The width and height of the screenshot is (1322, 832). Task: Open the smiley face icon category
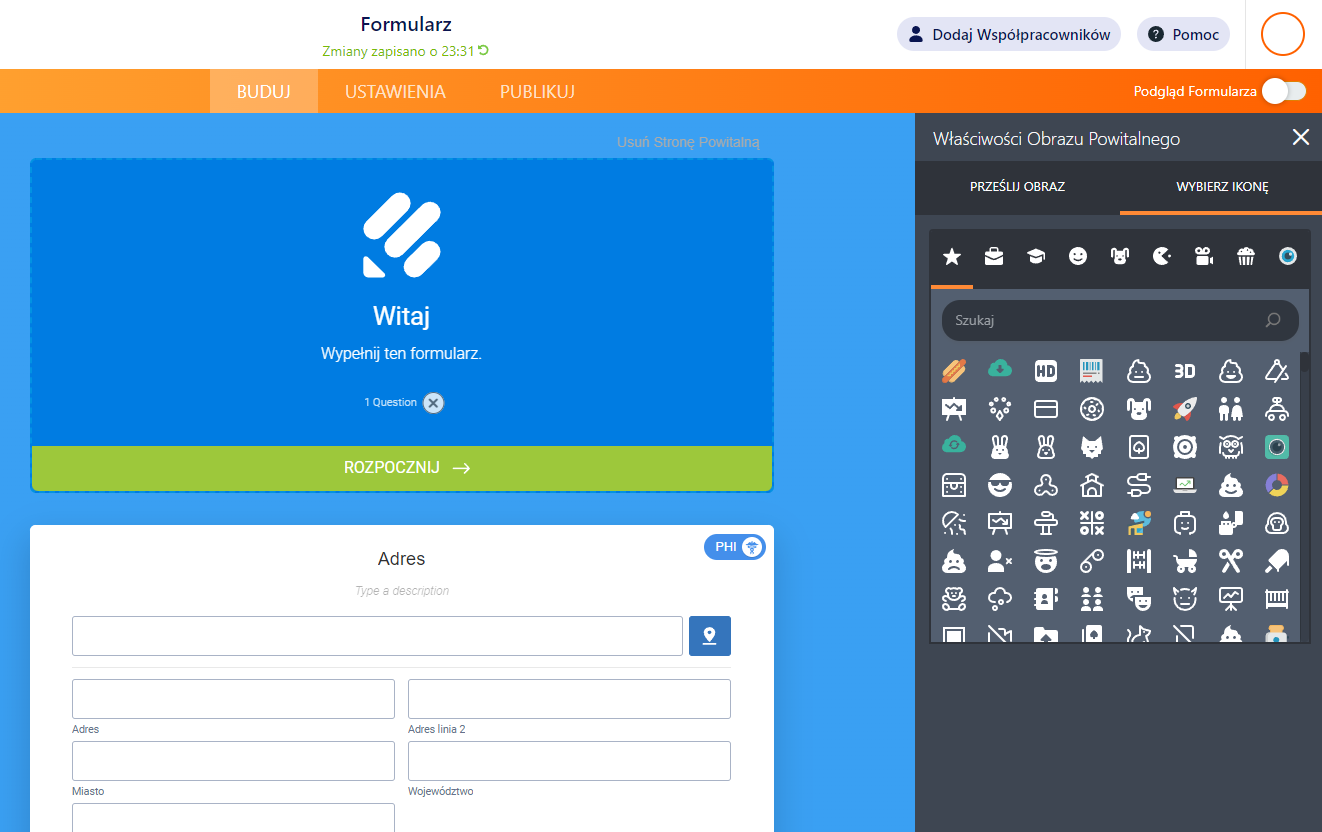point(1078,257)
